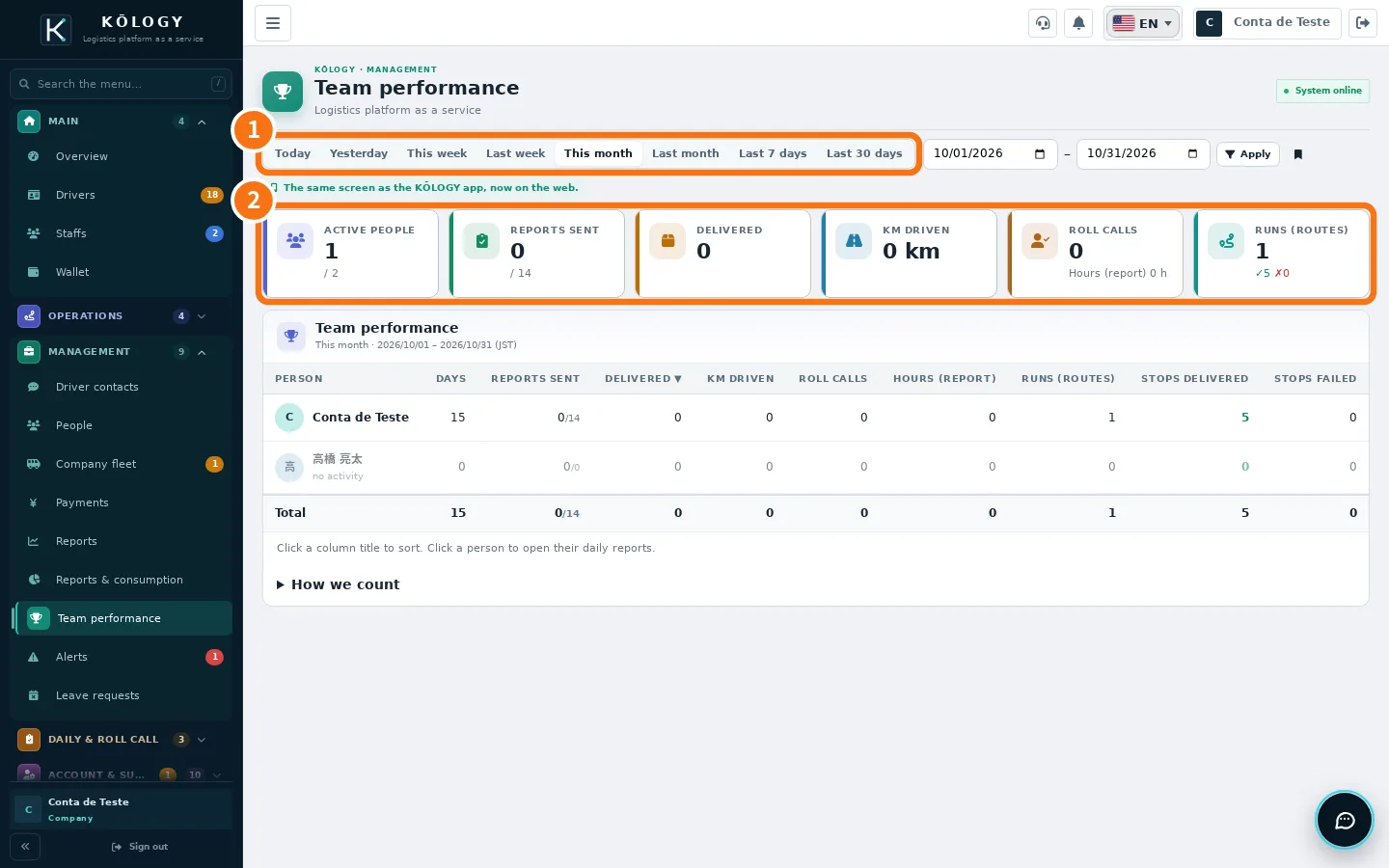Collapse the MAIN menu section
The image size is (1389, 868).
click(x=123, y=122)
